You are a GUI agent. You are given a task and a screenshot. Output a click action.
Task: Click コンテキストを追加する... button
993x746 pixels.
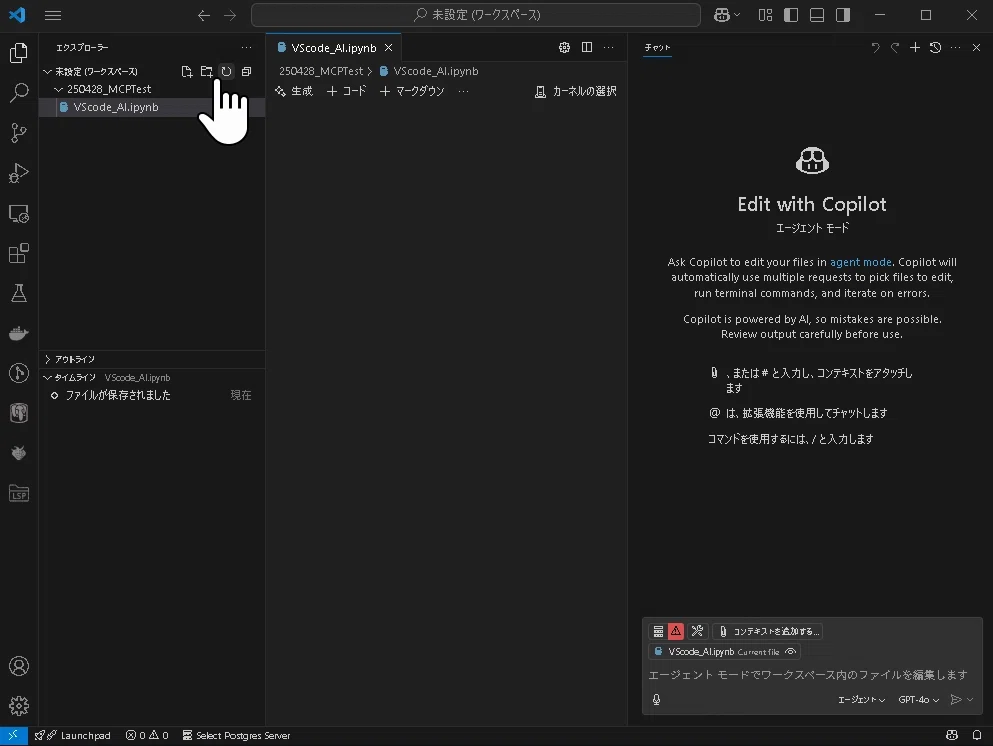tap(769, 631)
